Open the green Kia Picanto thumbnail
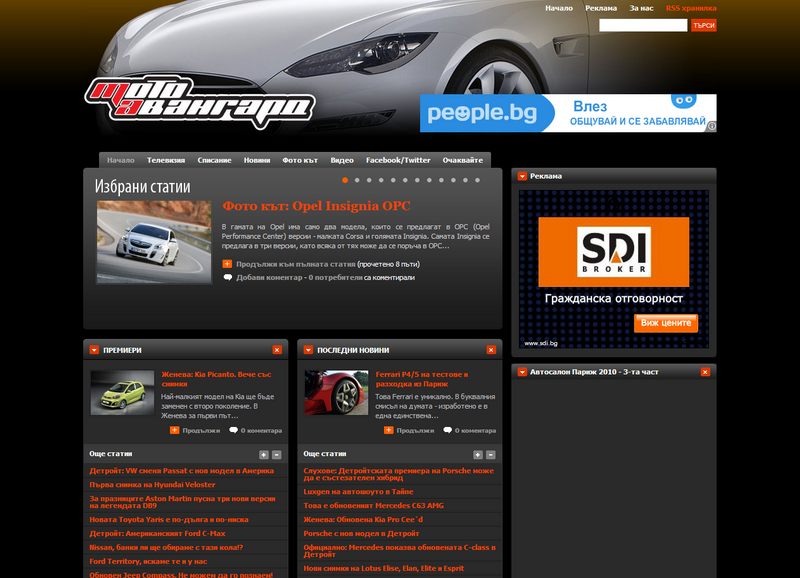The height and width of the screenshot is (578, 800). 122,393
